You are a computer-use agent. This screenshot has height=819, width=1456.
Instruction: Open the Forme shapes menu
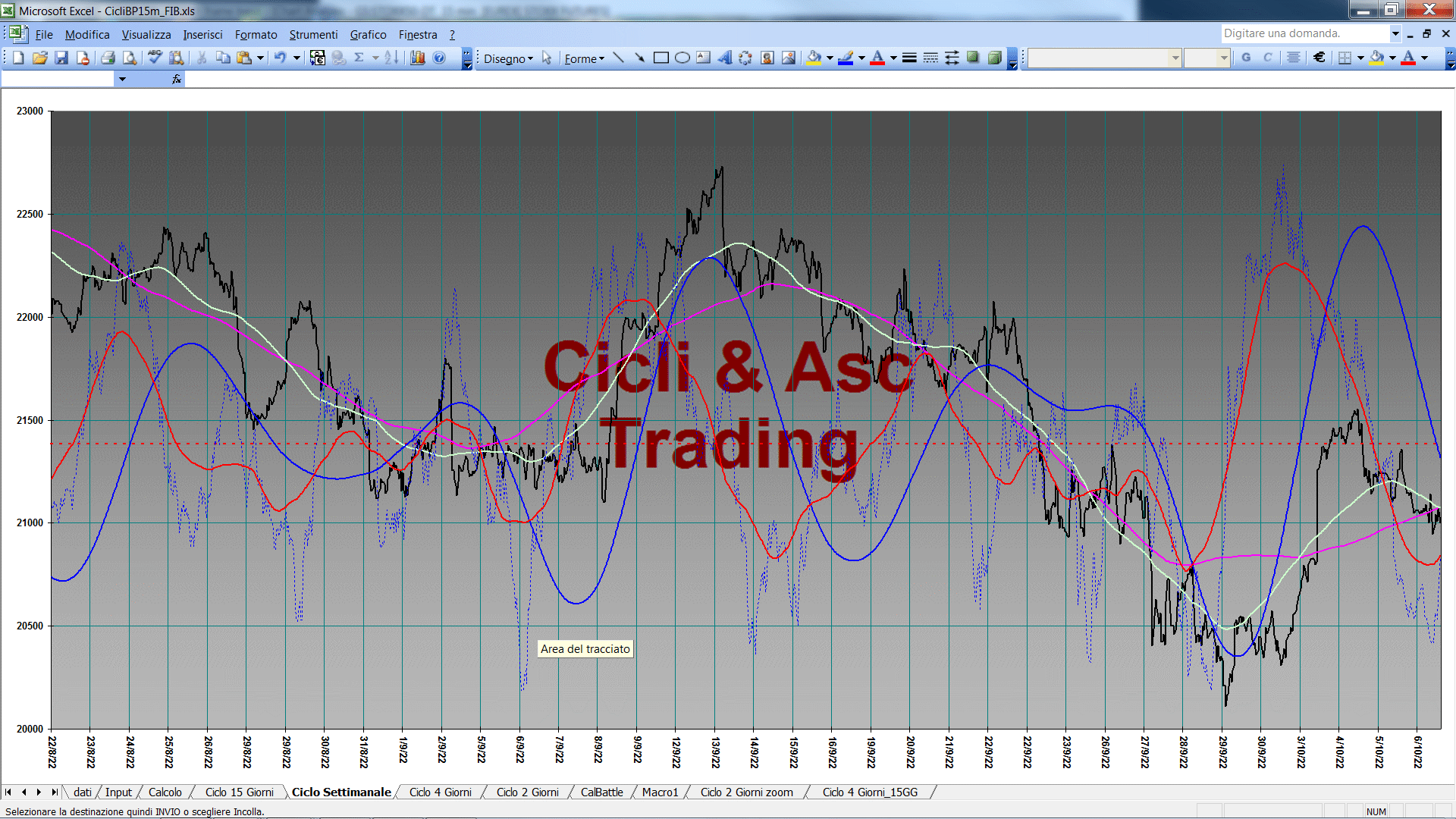coord(584,58)
